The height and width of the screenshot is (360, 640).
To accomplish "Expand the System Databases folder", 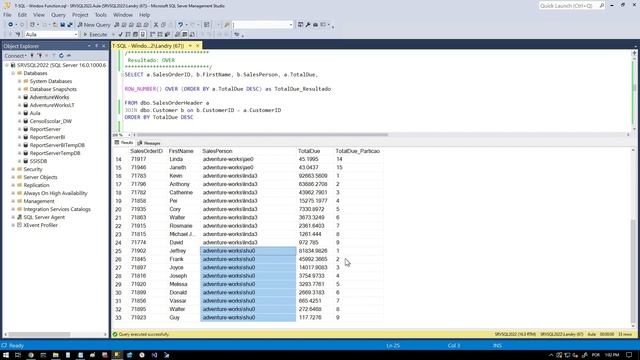I will point(20,81).
